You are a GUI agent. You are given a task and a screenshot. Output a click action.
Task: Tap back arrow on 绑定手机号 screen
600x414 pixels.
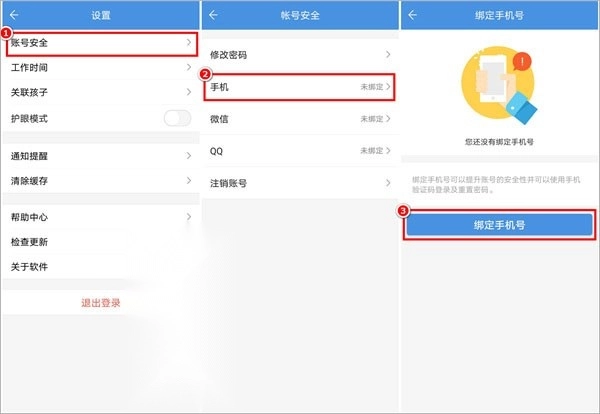(412, 15)
